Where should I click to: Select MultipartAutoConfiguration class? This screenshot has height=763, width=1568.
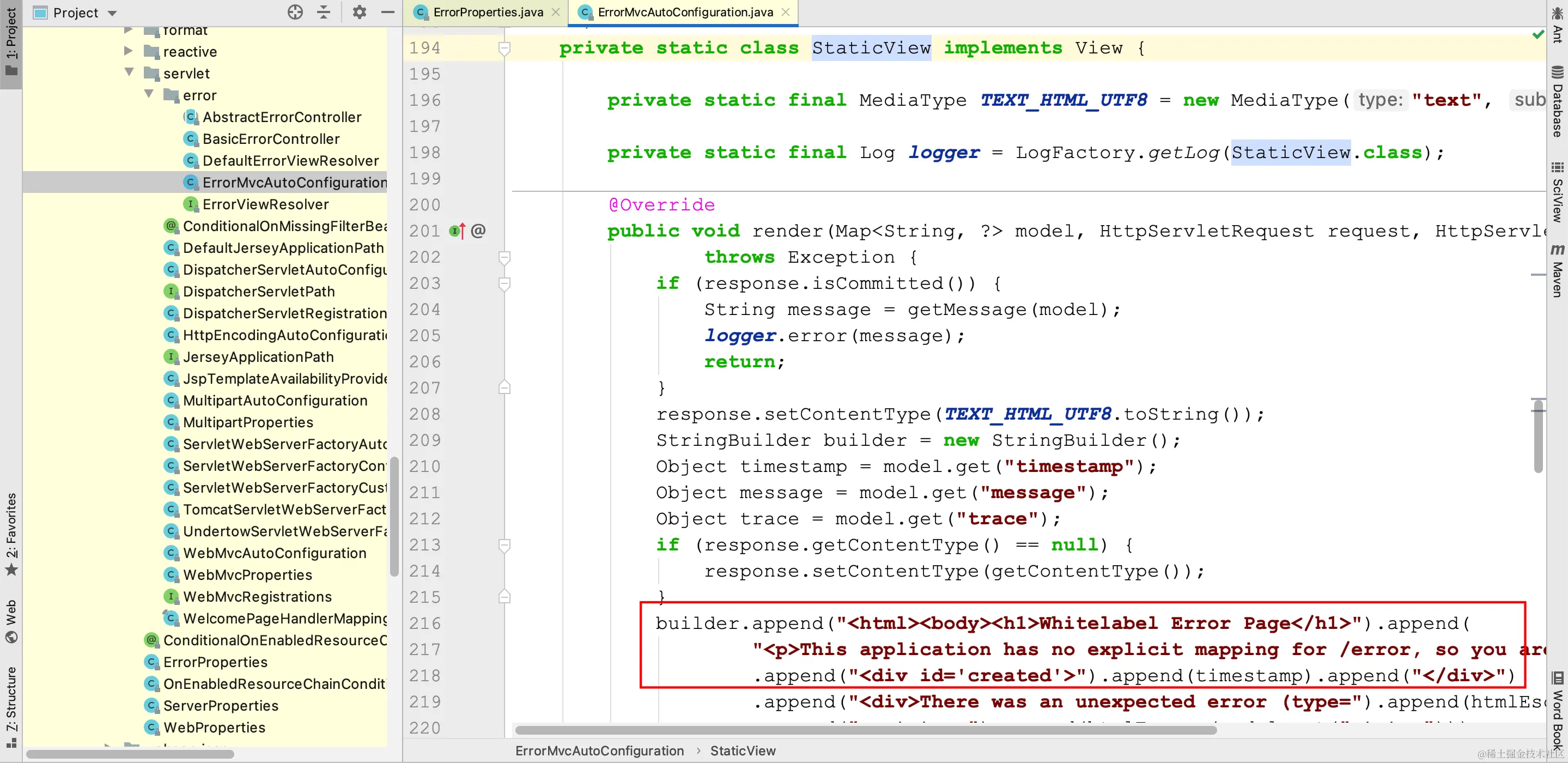(x=275, y=401)
